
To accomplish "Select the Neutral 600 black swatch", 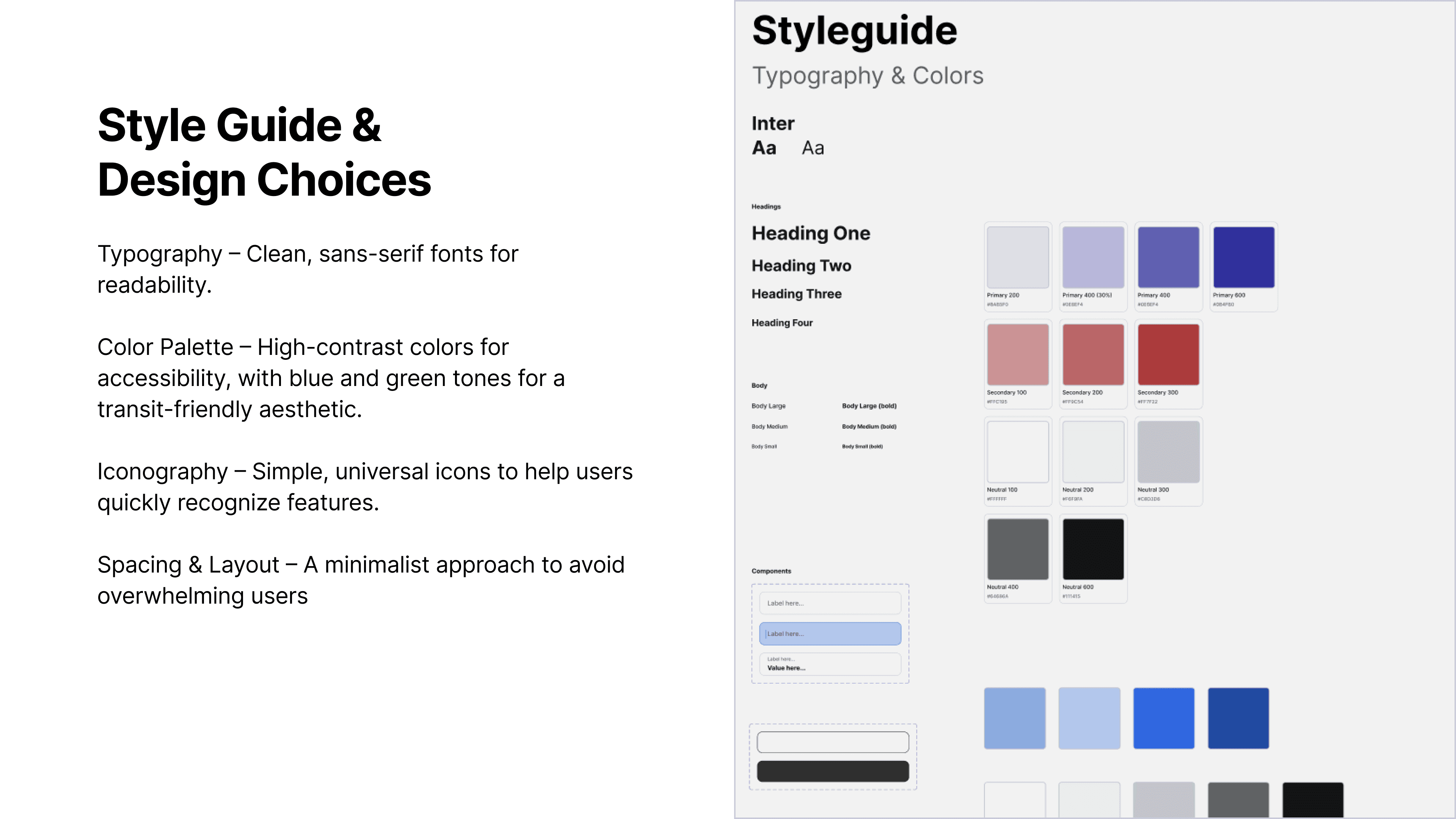I will click(1093, 549).
